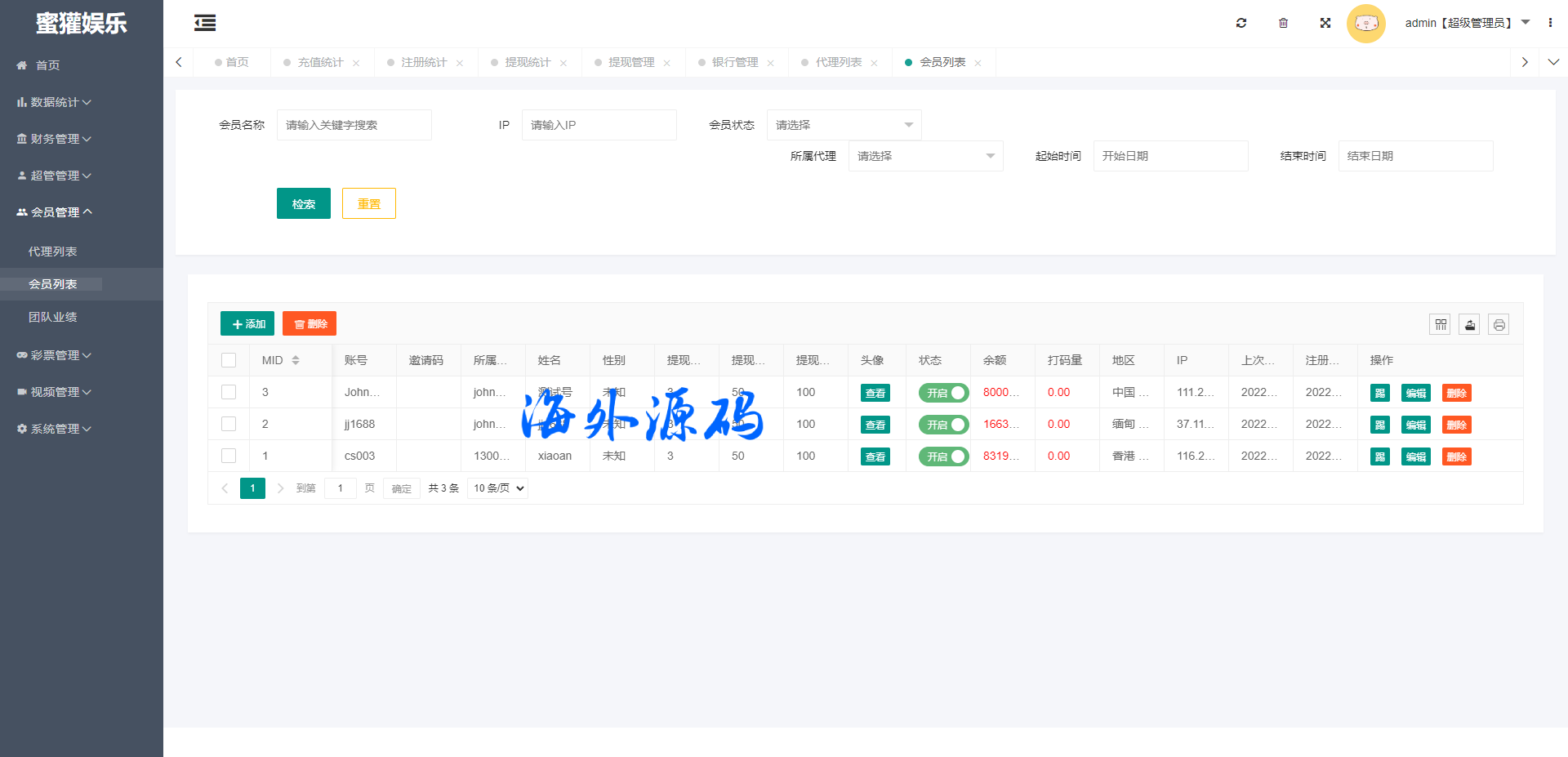Click the 添加 add button
Image resolution: width=1568 pixels, height=757 pixels.
(x=247, y=324)
